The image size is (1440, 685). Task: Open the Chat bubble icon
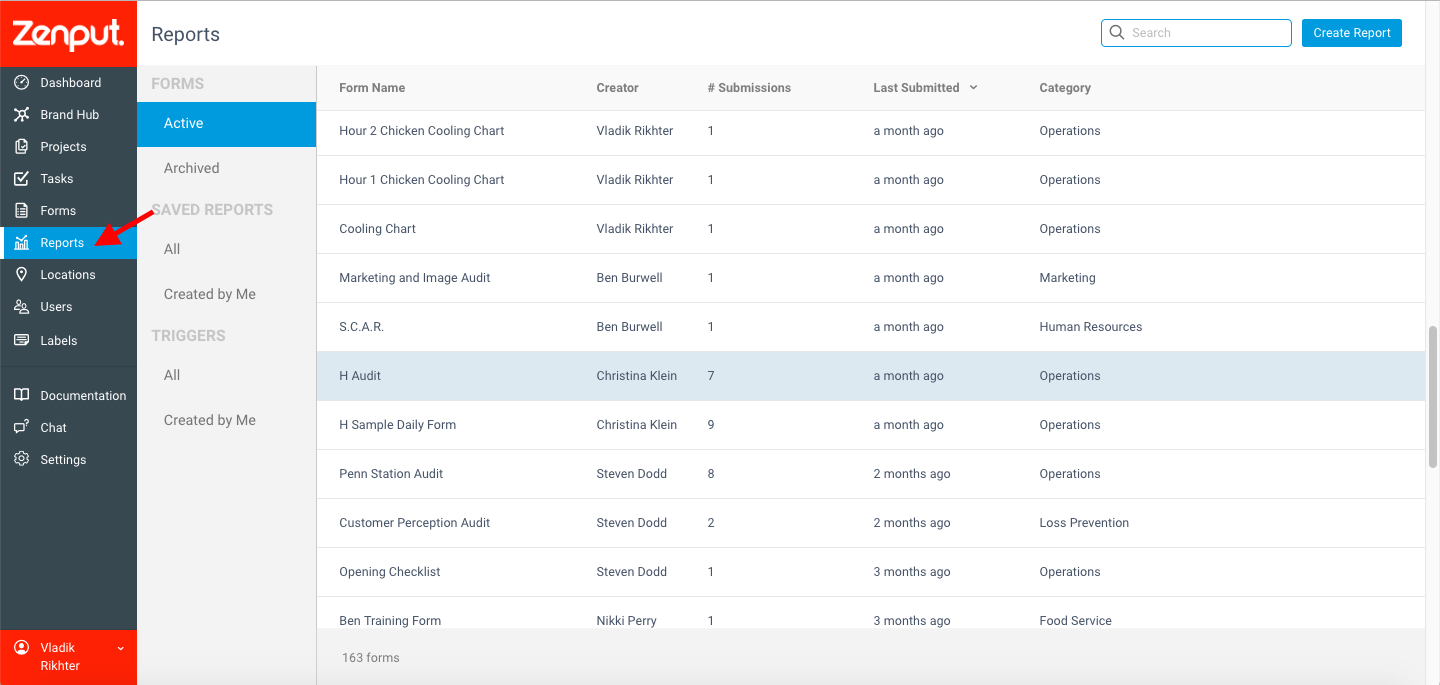22,428
